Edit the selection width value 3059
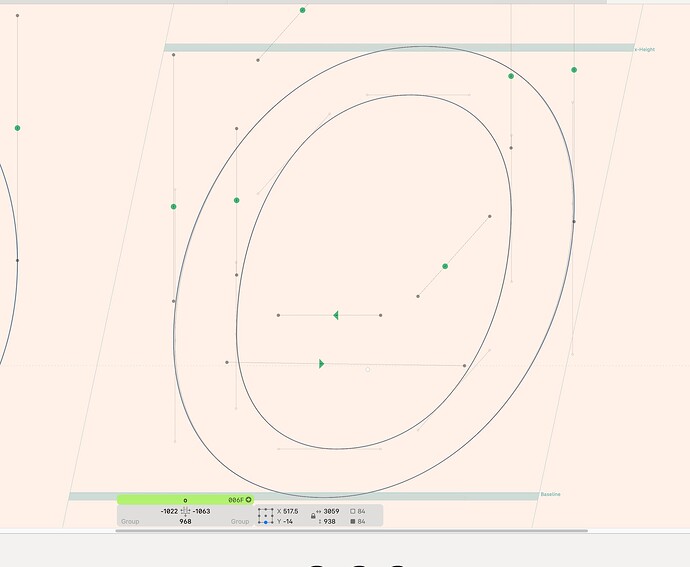Viewport: 690px width, 567px height. (331, 511)
